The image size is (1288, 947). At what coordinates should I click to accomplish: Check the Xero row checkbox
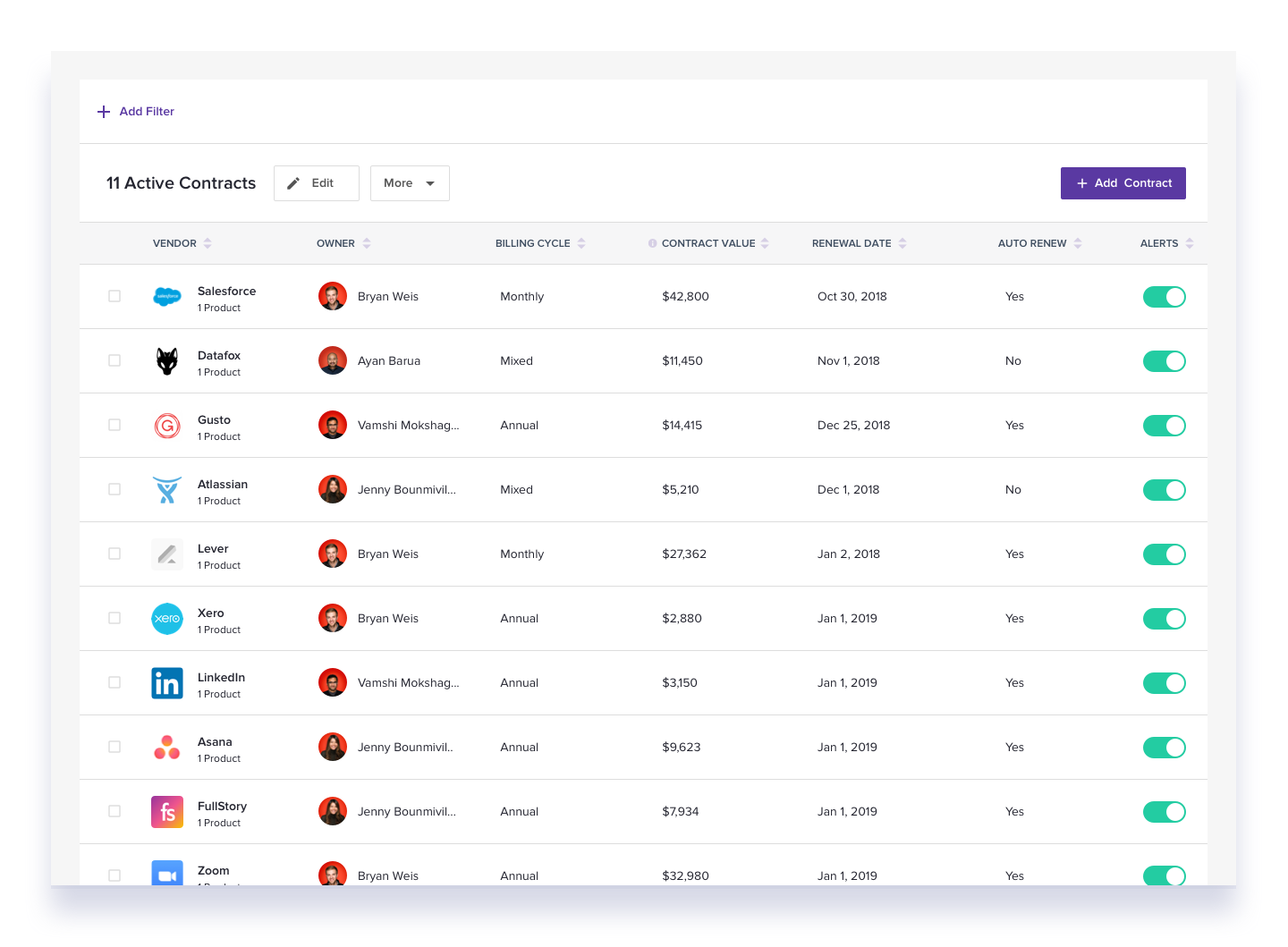click(114, 618)
